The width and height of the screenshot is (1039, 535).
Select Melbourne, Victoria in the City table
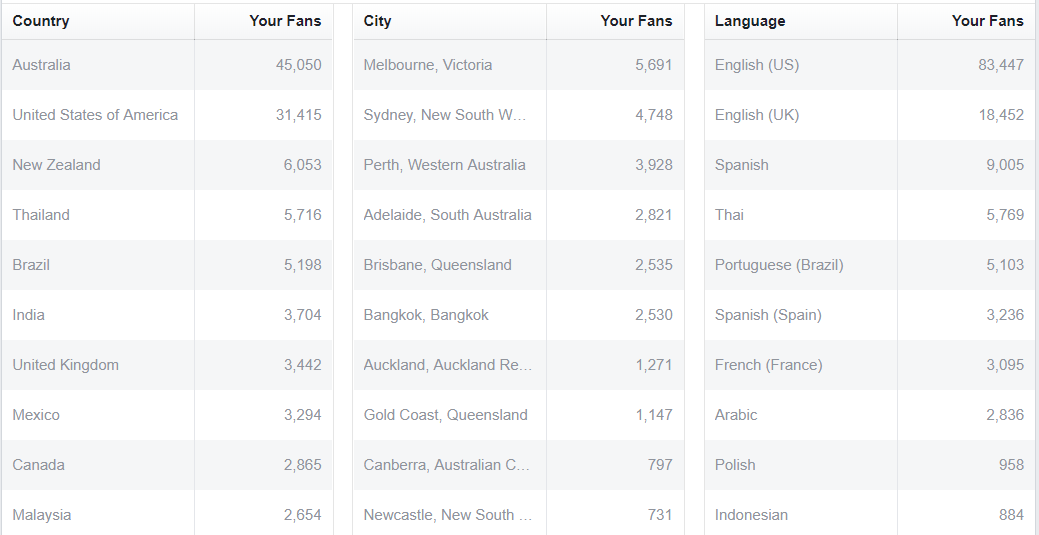(x=518, y=65)
